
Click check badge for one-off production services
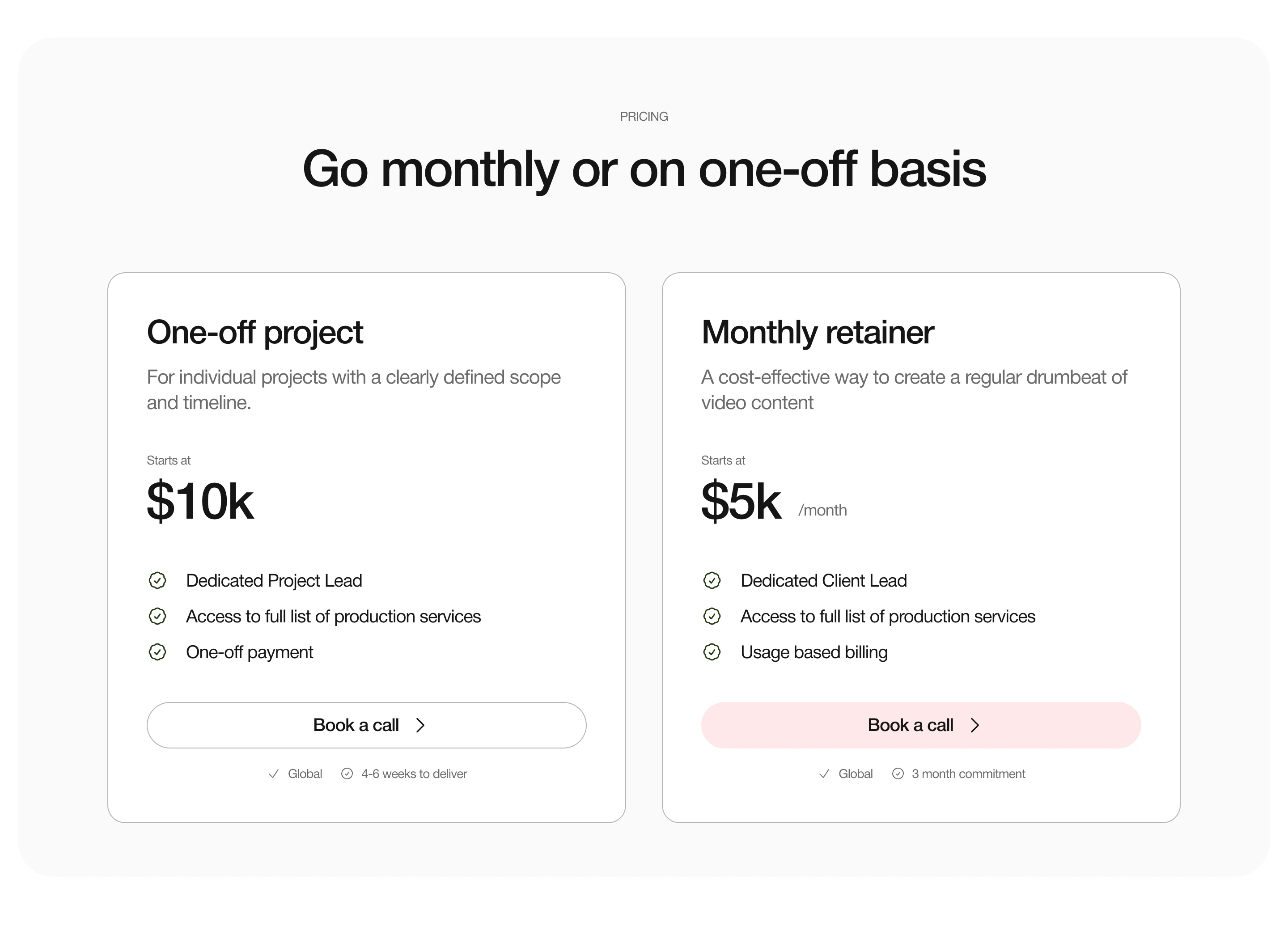click(157, 616)
